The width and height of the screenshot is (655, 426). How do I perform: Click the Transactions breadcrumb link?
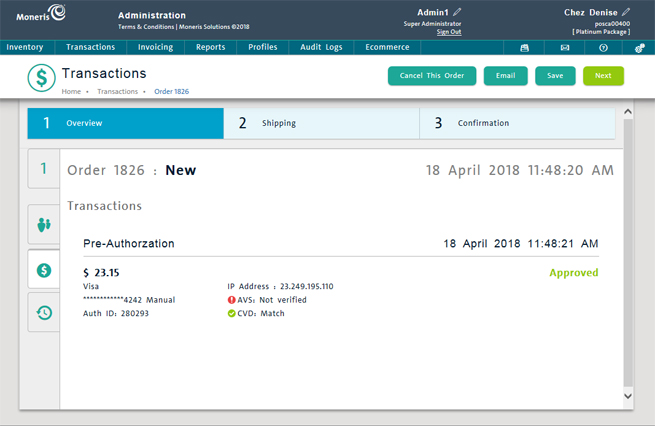[x=117, y=92]
